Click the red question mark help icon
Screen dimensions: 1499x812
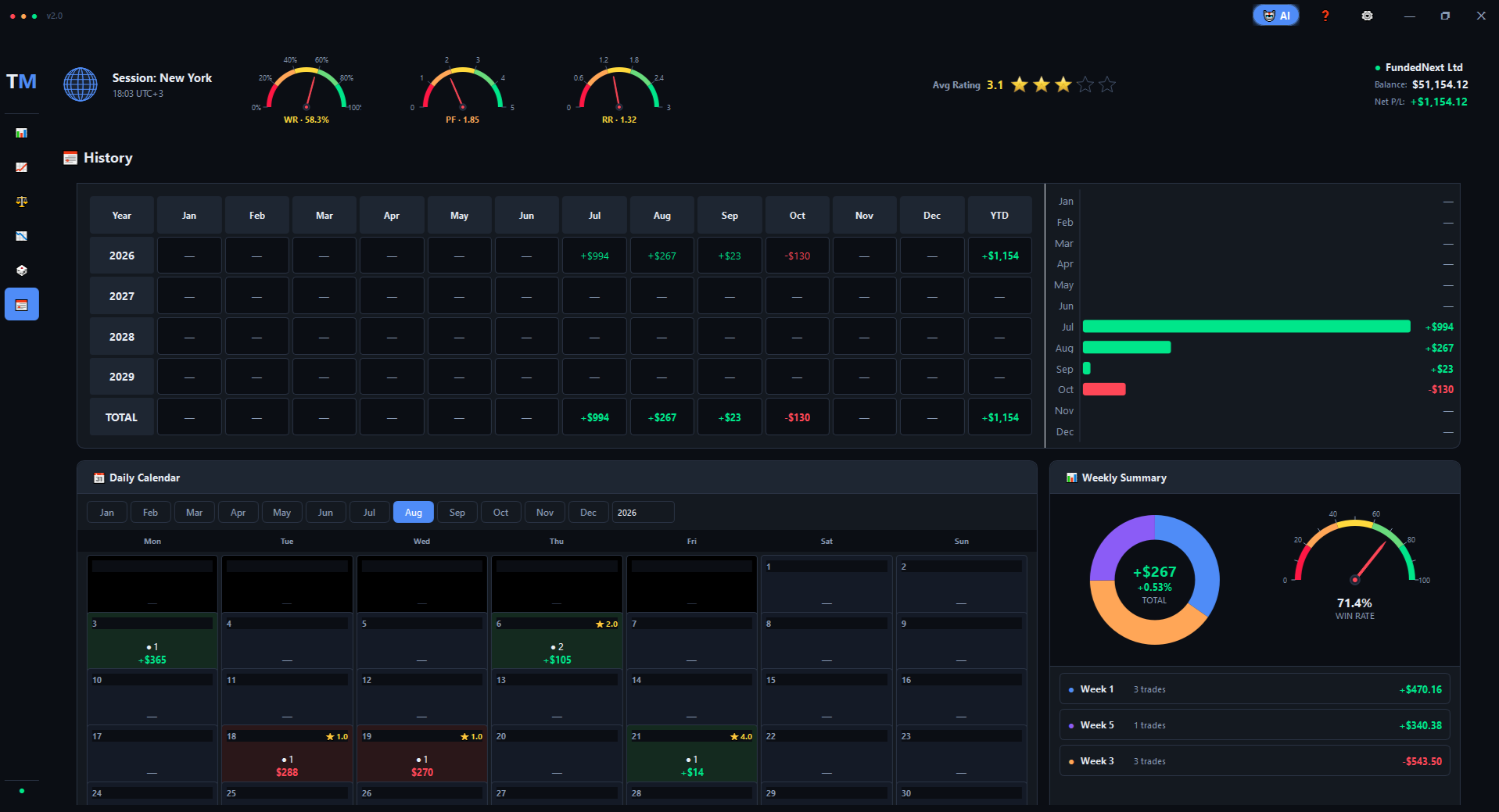1325,16
